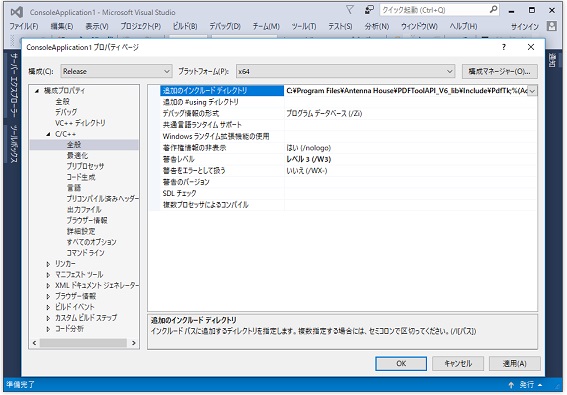The width and height of the screenshot is (567, 395).
Task: Select the デバッグ tree item
Action: tap(66, 112)
